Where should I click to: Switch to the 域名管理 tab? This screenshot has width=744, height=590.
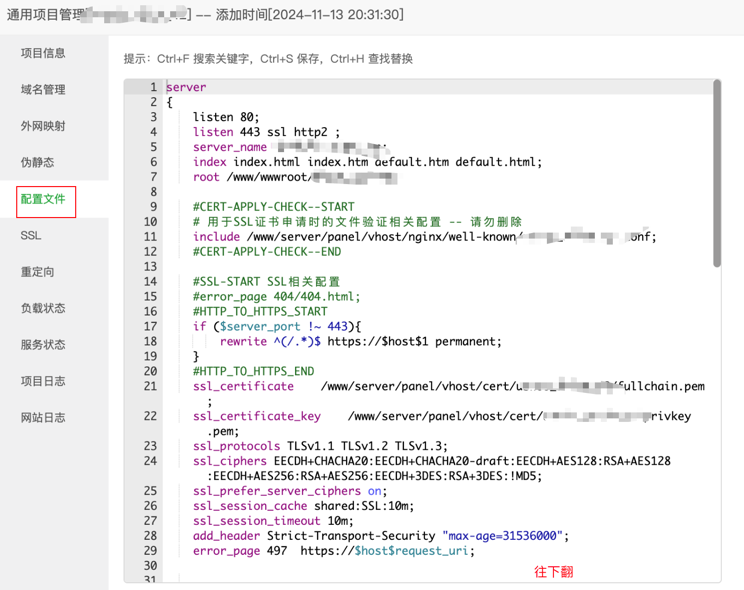click(43, 90)
